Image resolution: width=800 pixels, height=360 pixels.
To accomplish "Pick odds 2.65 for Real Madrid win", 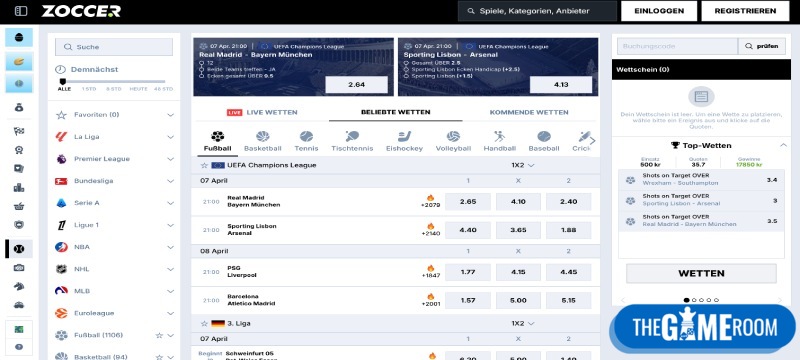I will tap(468, 201).
